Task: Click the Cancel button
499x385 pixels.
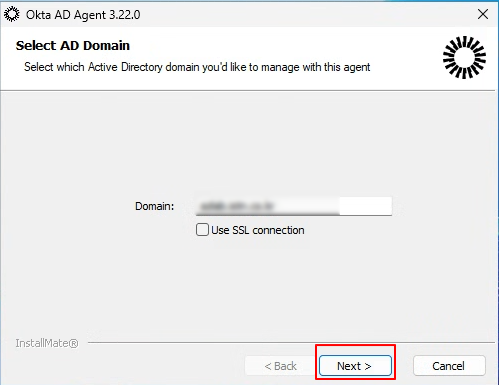Action: [449, 366]
